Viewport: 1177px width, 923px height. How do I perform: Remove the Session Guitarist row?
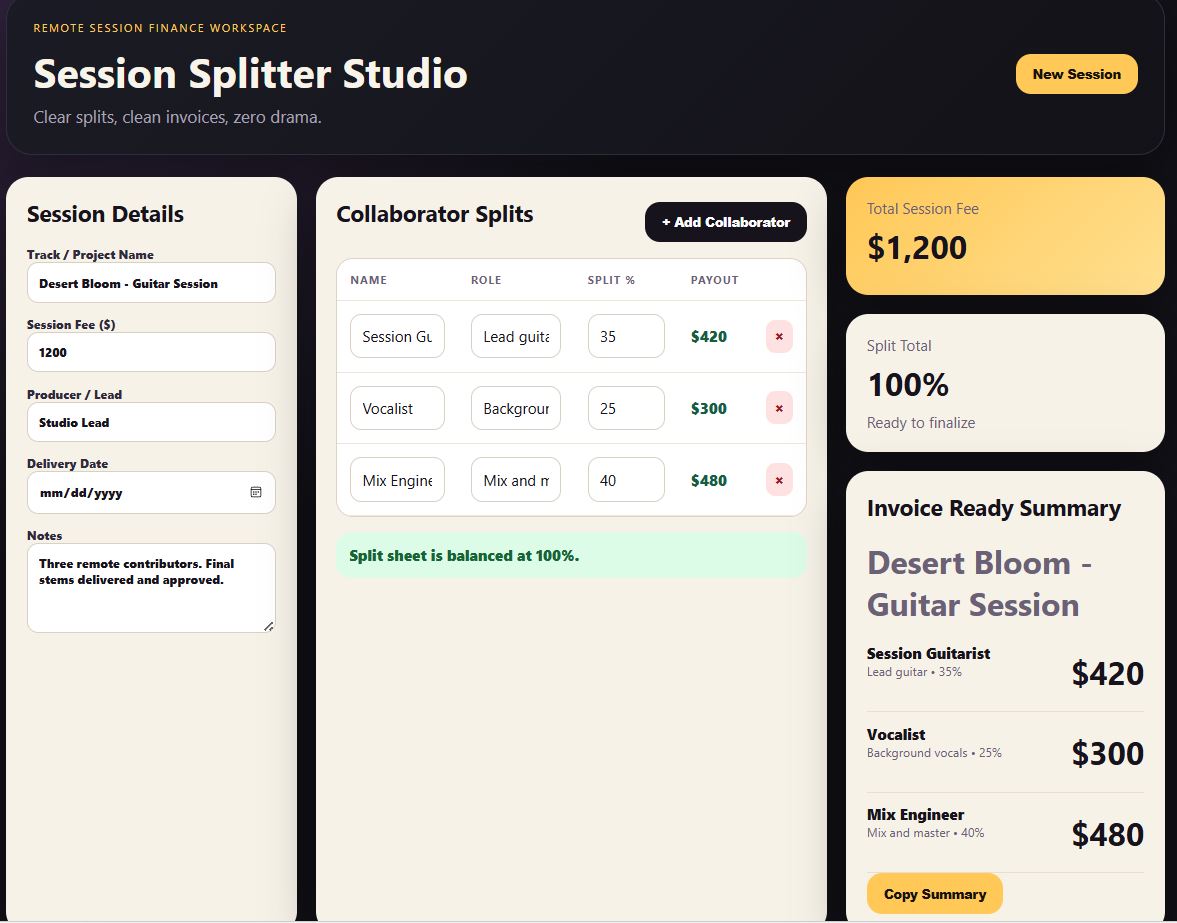[779, 336]
